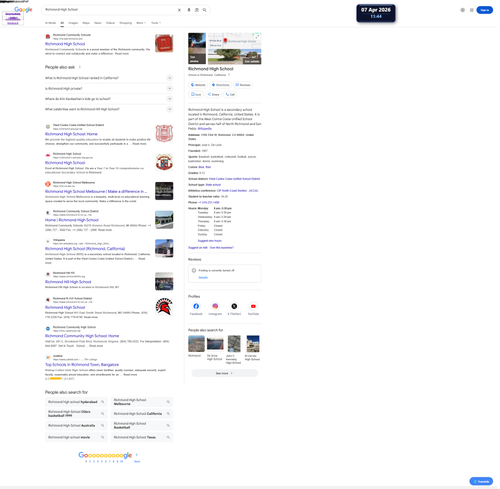The image size is (500, 489).
Task: Click the Save button in knowledge panel
Action: pos(196,94)
